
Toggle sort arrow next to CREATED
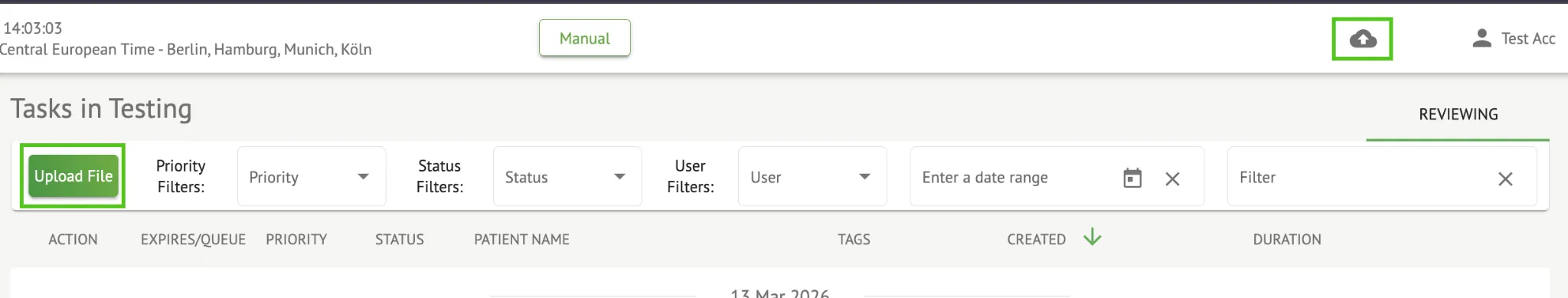pos(1093,237)
